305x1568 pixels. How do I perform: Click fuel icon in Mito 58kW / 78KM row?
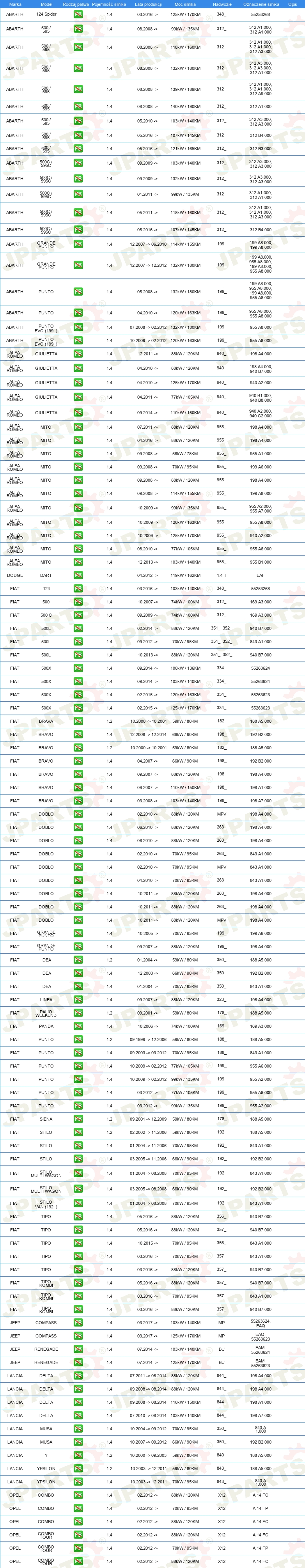tap(78, 454)
